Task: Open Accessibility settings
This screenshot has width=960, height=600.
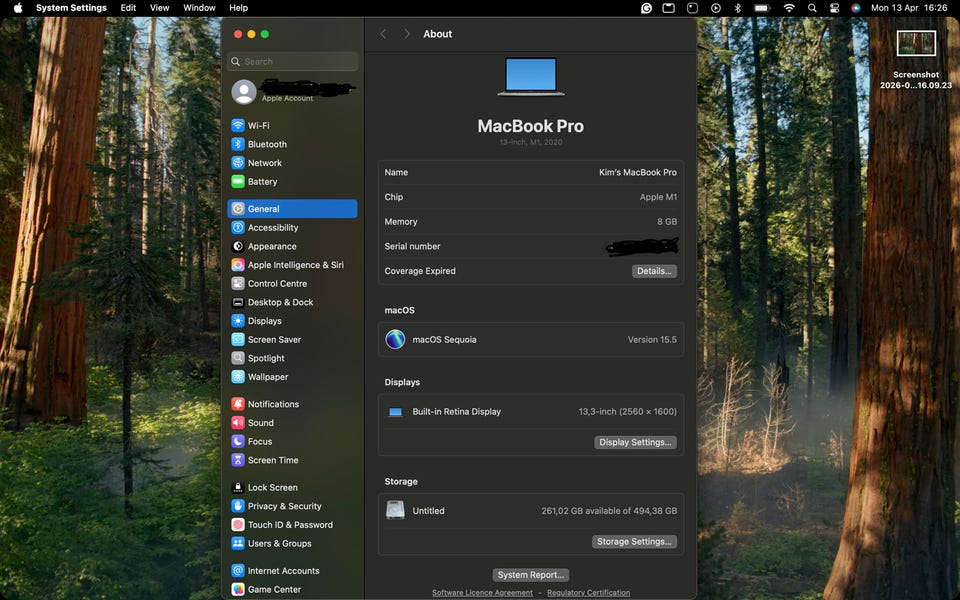Action: pyautogui.click(x=292, y=227)
